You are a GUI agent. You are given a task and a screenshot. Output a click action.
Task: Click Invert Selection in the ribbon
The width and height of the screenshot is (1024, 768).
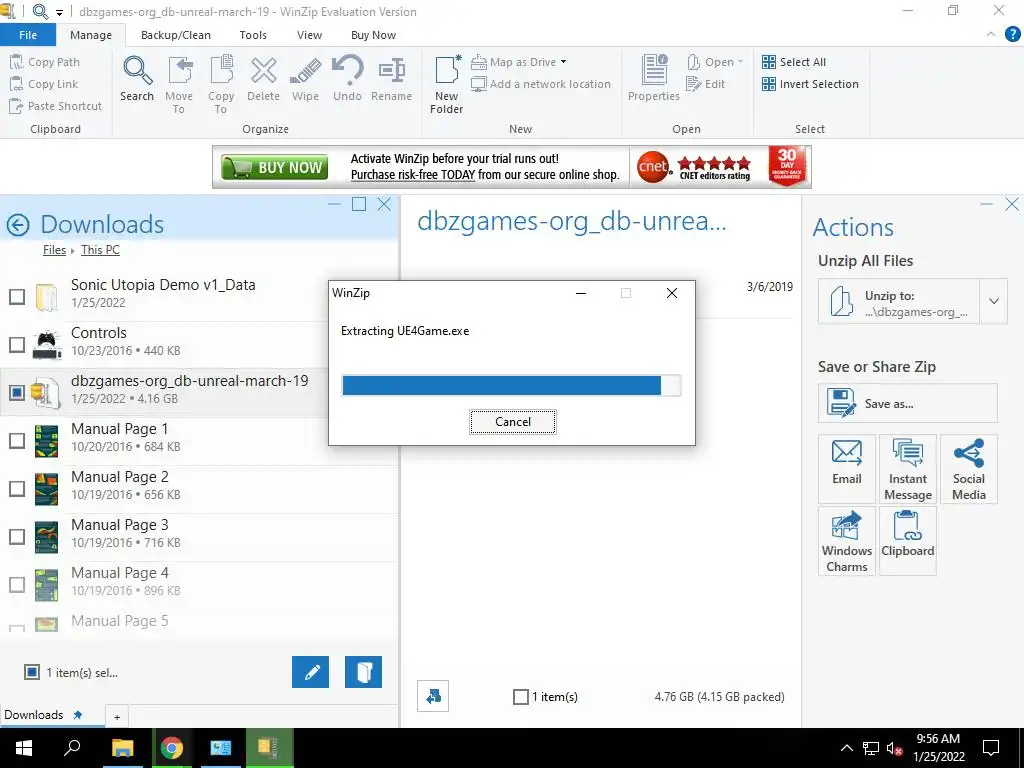coord(810,84)
